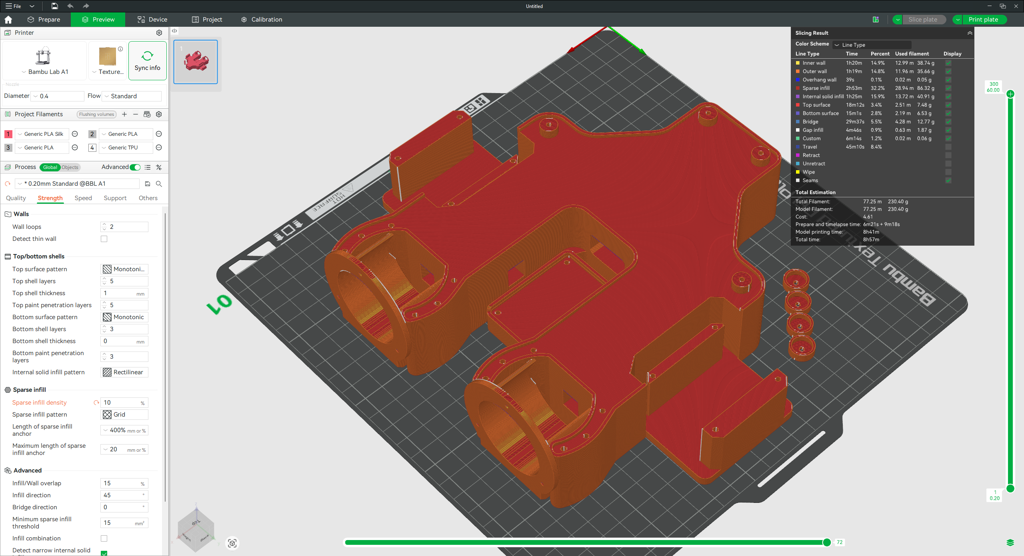Click the Sync info button
Image resolution: width=1024 pixels, height=556 pixels.
pyautogui.click(x=148, y=61)
